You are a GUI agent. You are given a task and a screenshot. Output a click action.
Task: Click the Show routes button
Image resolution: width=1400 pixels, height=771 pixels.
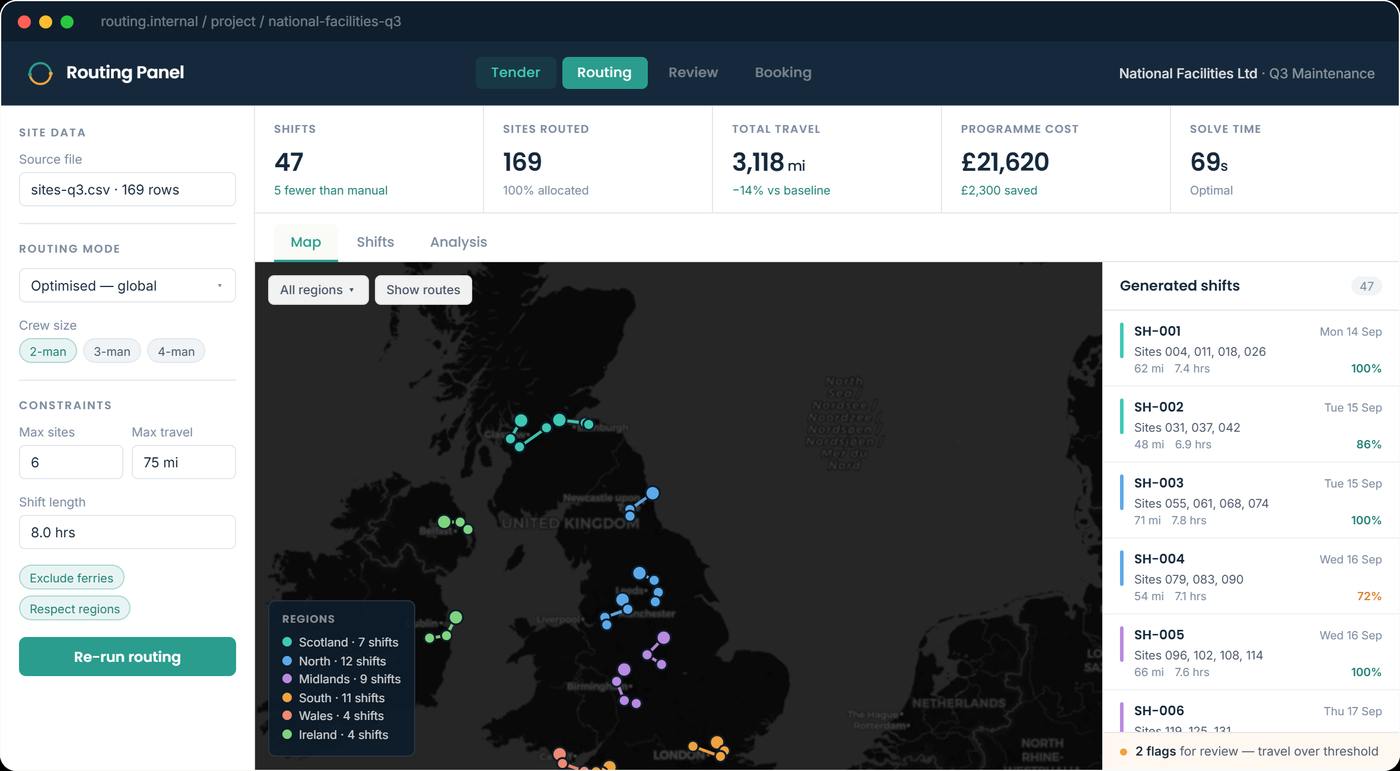tap(423, 290)
